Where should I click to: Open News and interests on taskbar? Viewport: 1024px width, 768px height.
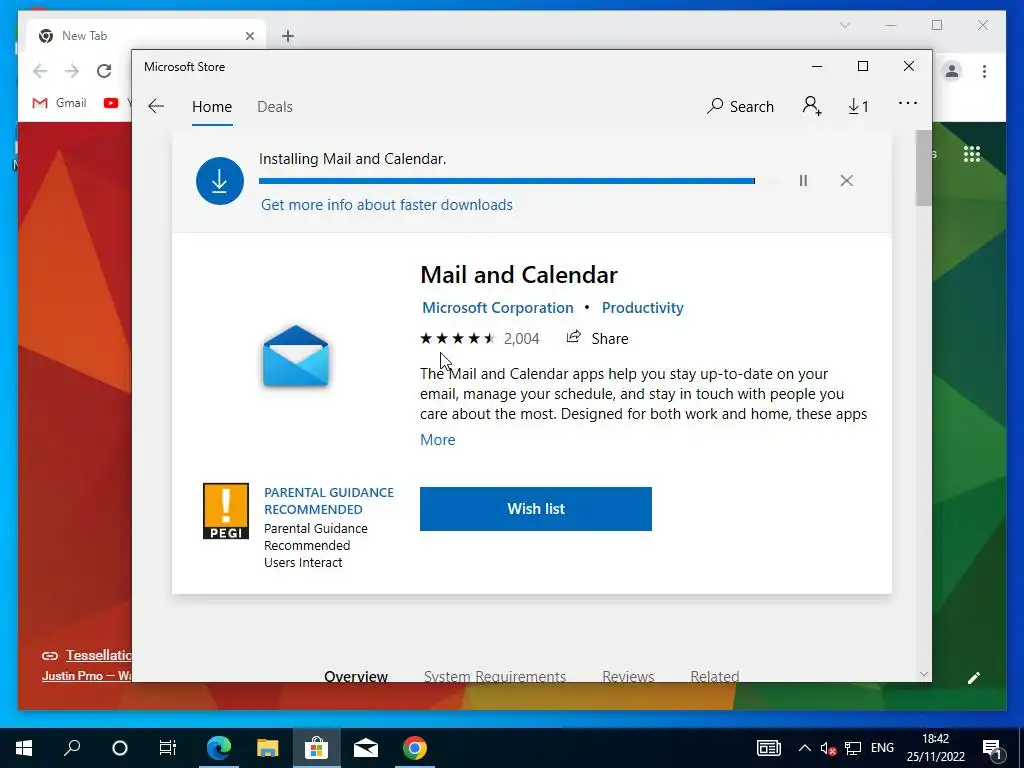769,748
